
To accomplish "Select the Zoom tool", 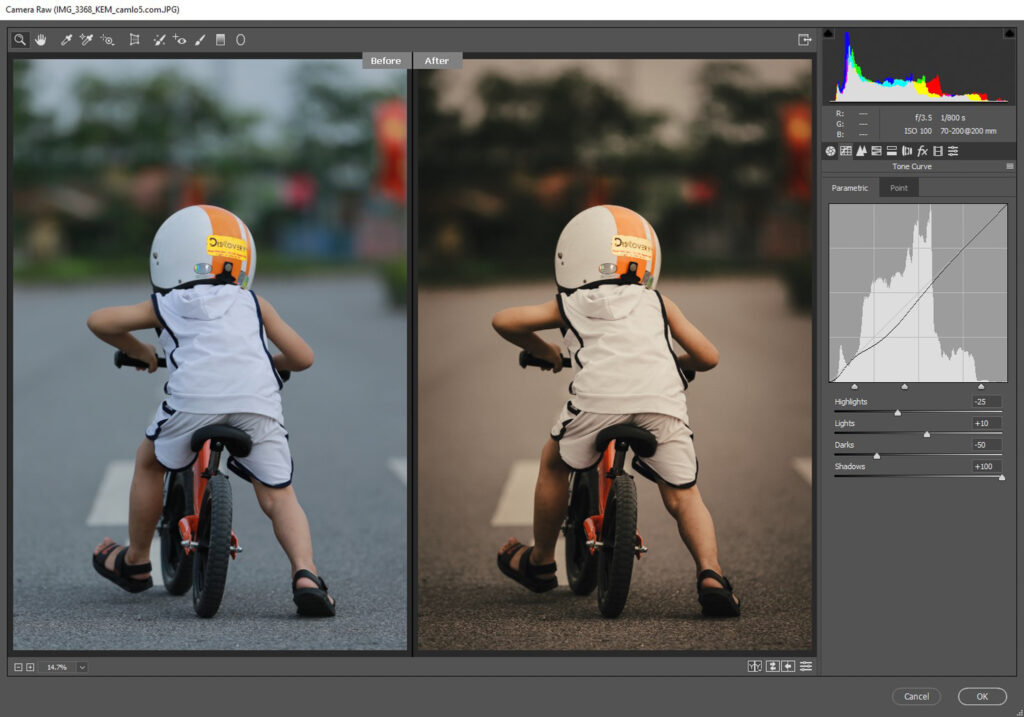I will 20,40.
